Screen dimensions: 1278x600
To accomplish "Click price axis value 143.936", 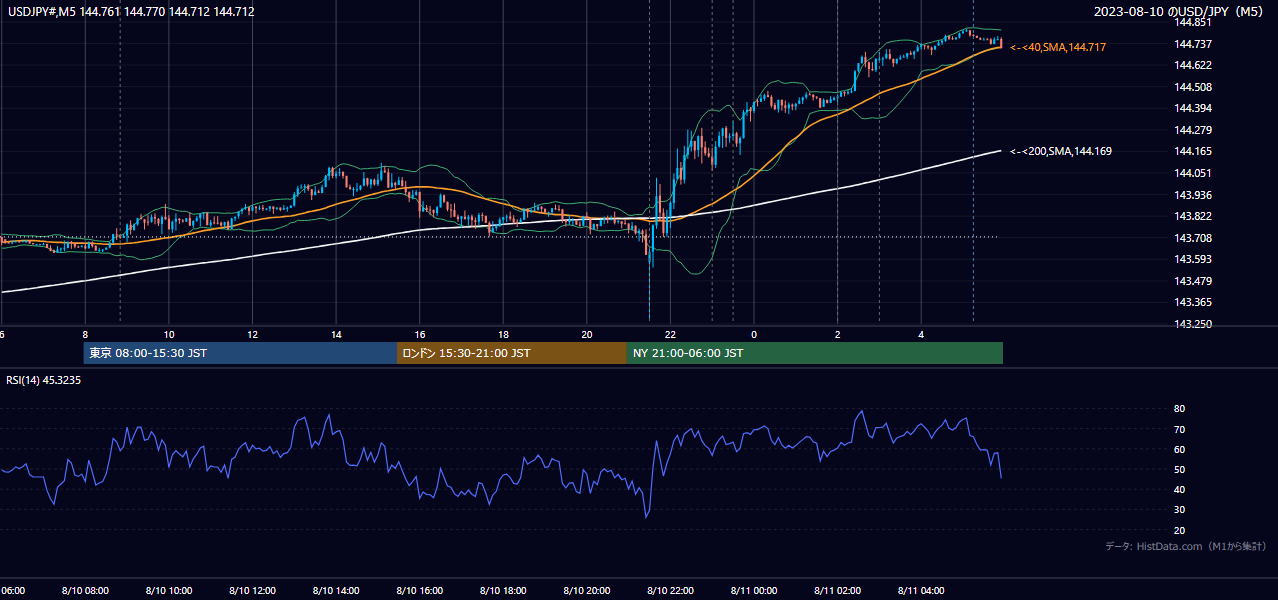I will (x=1192, y=195).
